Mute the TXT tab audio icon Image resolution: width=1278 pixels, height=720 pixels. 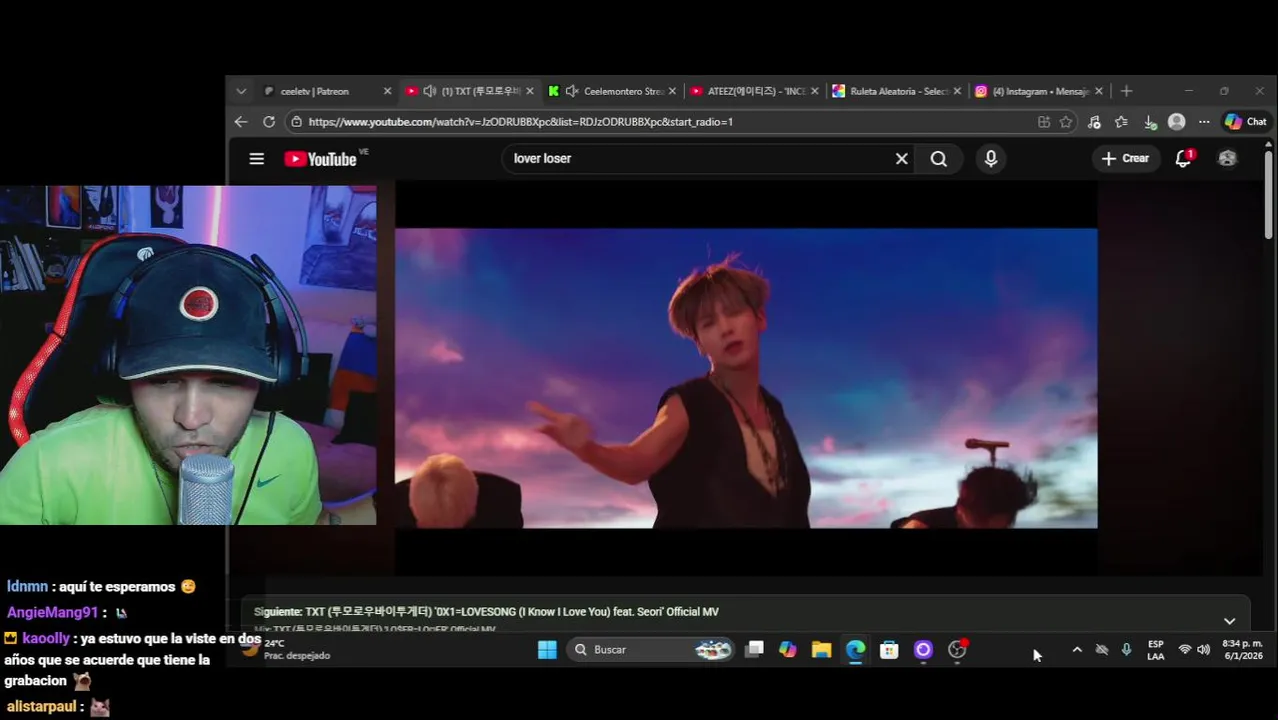point(429,91)
